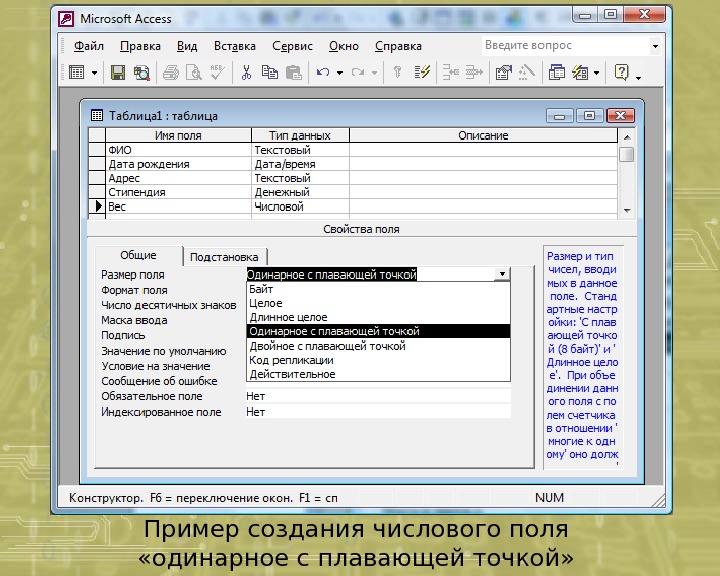Viewport: 720px width, 576px height.
Task: Expand the Redo history dropdown arrow
Action: pyautogui.click(x=375, y=73)
